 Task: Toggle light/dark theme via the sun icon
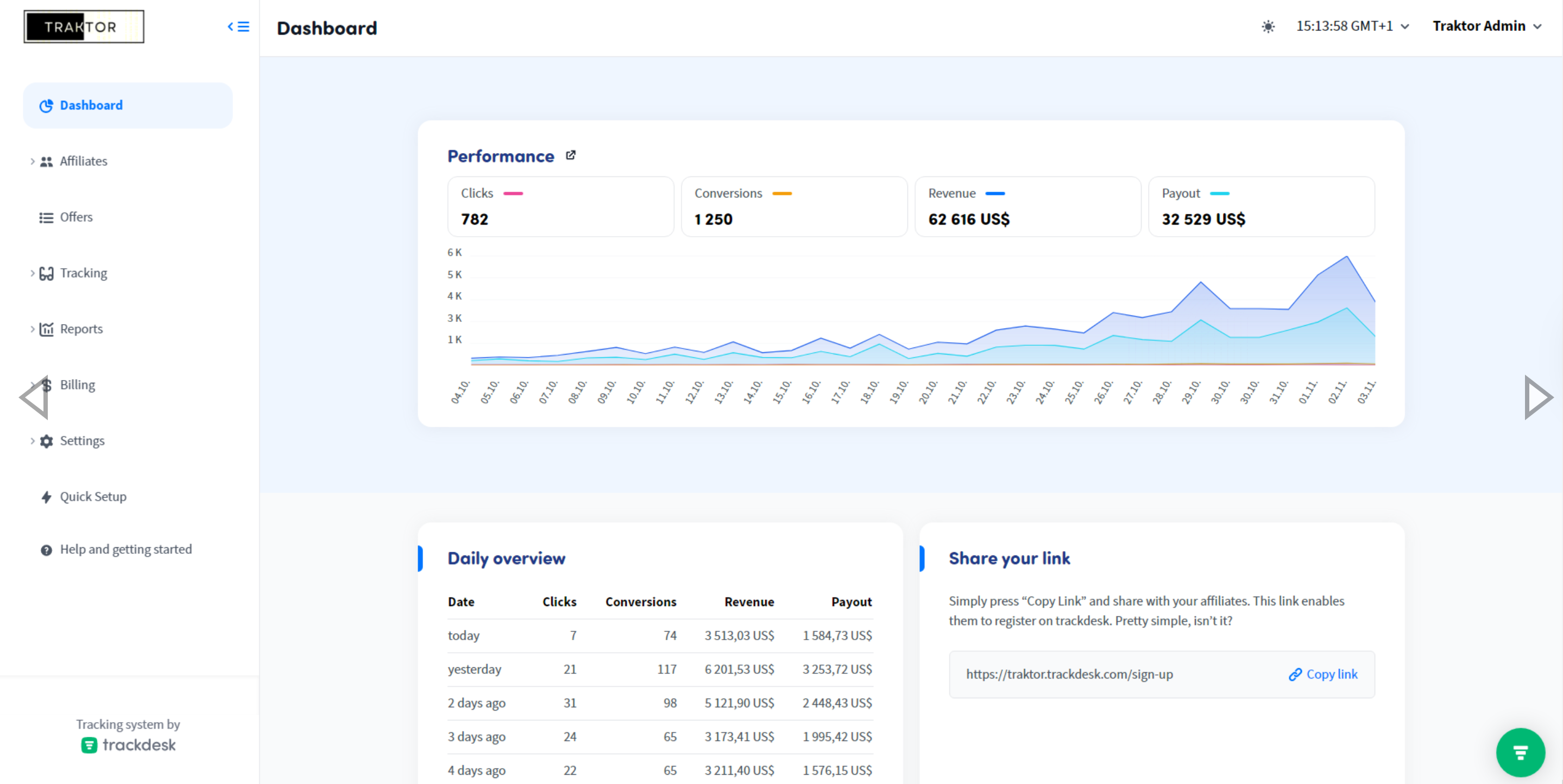click(x=1268, y=27)
